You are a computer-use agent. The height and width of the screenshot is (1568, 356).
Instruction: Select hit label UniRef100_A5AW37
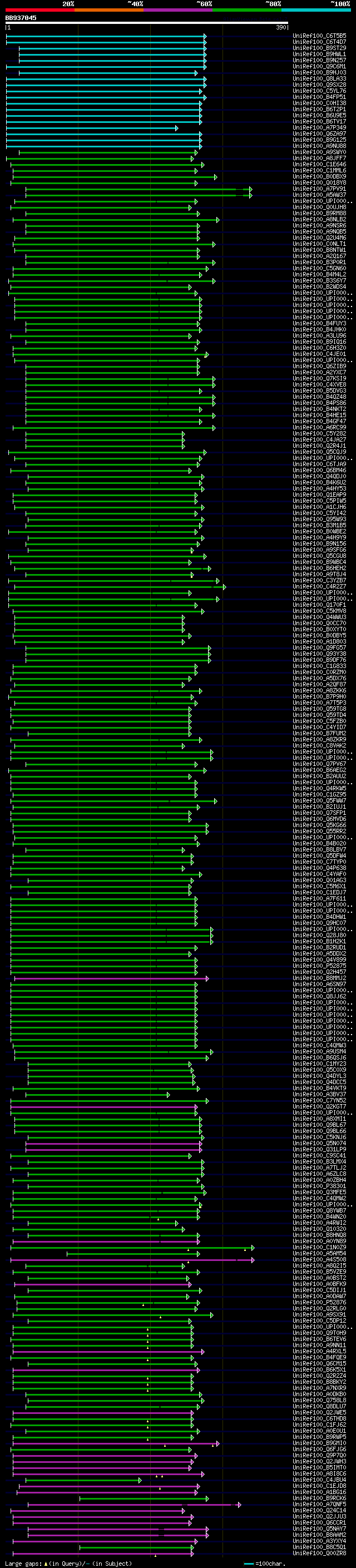click(319, 195)
